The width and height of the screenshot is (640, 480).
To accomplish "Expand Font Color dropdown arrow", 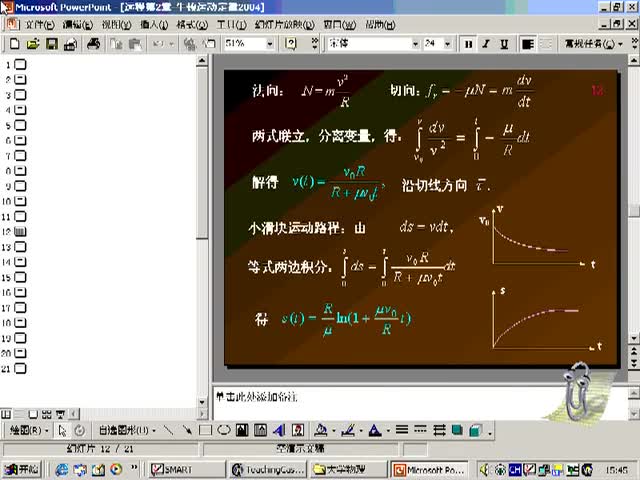I will click(388, 431).
